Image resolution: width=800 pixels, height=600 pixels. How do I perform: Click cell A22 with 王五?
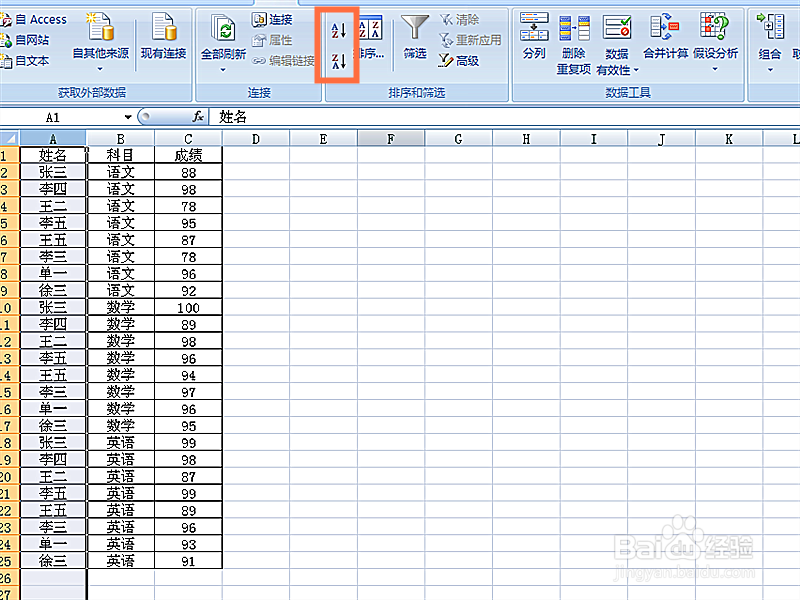(53, 510)
